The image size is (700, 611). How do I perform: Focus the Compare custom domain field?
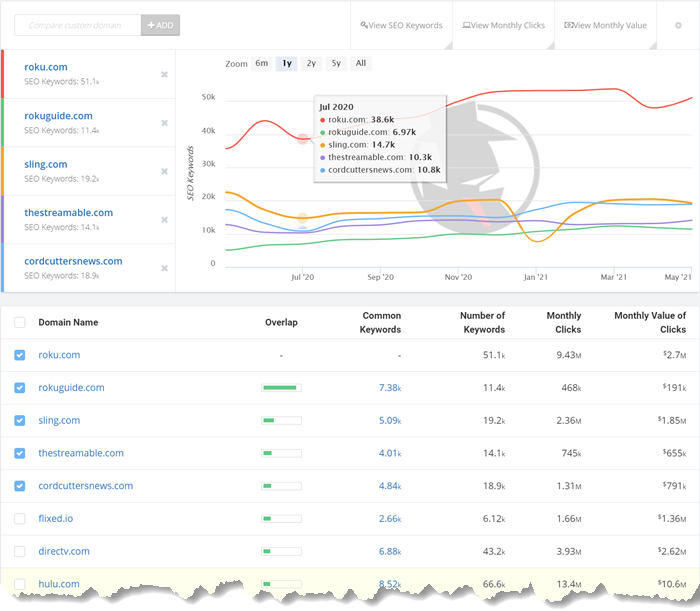tap(78, 25)
